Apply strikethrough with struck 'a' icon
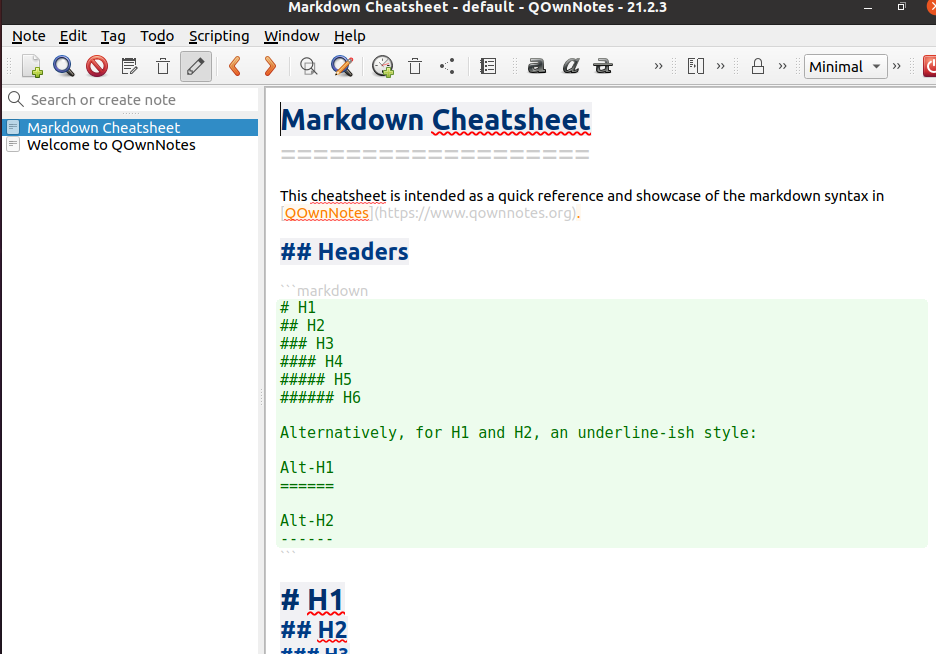The image size is (936, 654). tap(603, 66)
